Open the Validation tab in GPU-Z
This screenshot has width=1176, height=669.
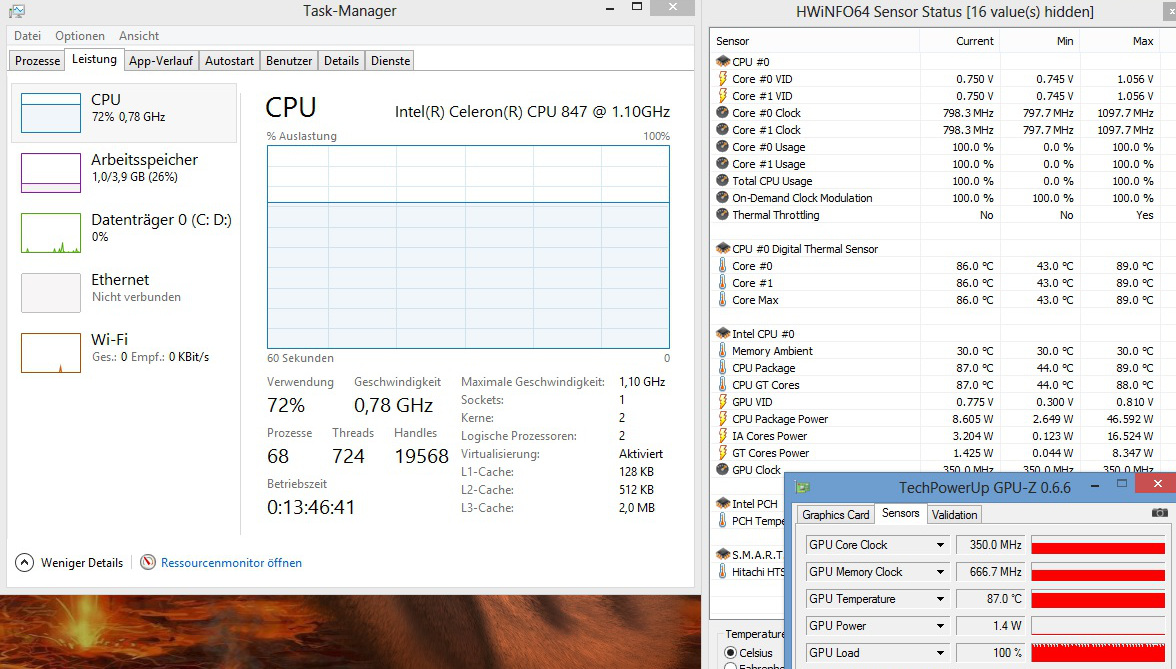pos(954,514)
